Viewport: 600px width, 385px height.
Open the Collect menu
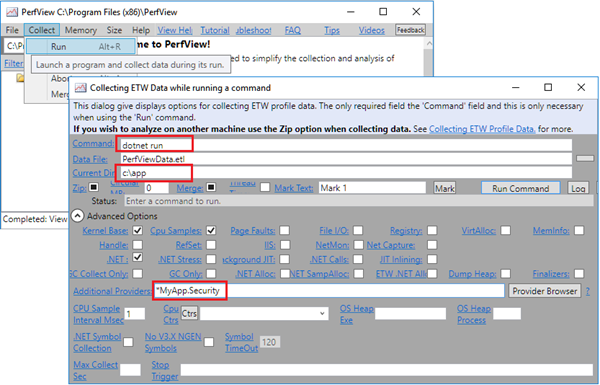coord(42,30)
